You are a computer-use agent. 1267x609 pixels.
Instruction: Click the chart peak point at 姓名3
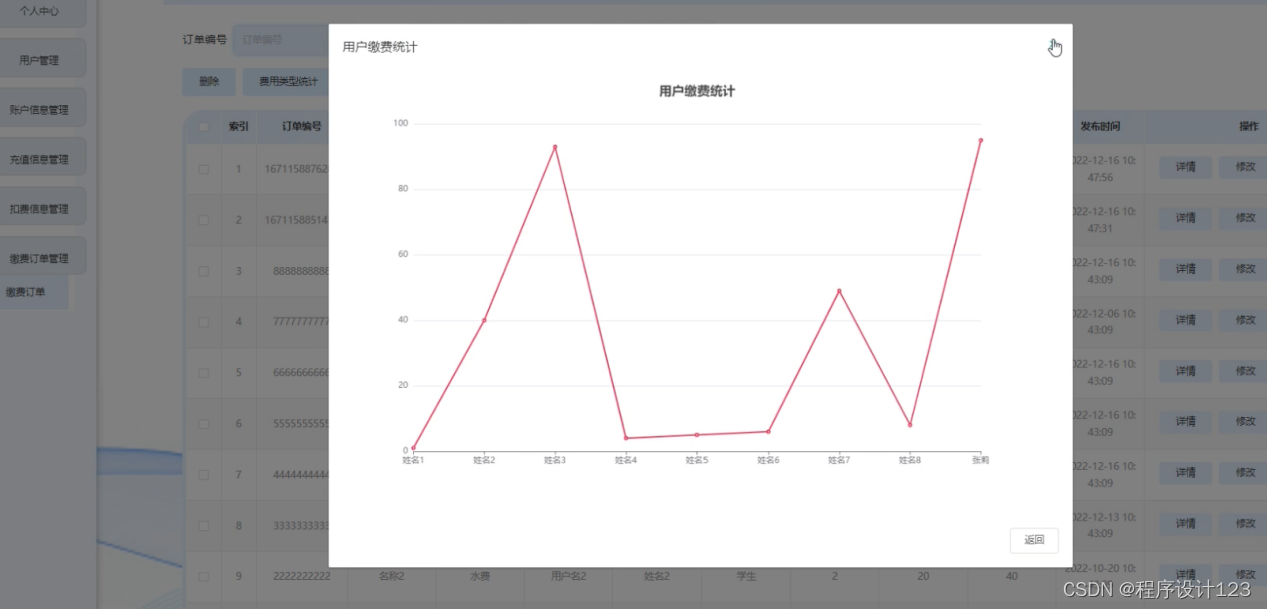(x=555, y=147)
